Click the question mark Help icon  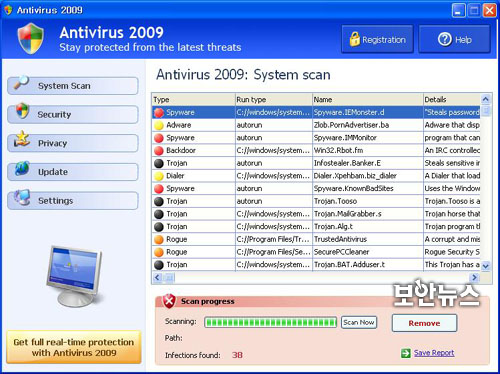445,39
